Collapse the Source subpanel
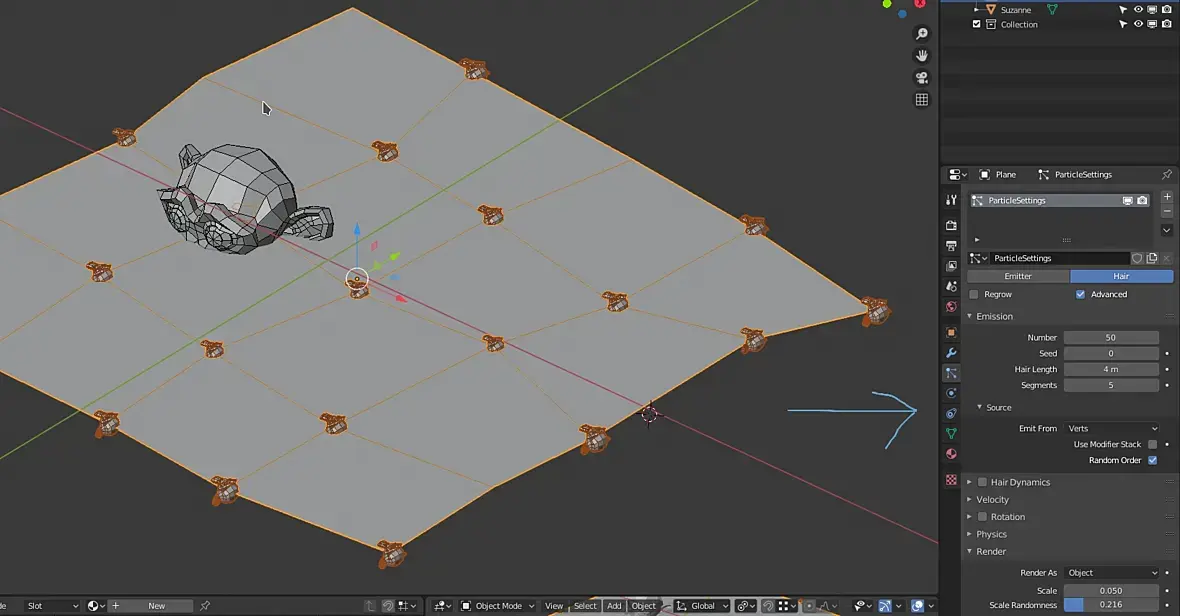Image resolution: width=1180 pixels, height=616 pixels. click(x=998, y=408)
